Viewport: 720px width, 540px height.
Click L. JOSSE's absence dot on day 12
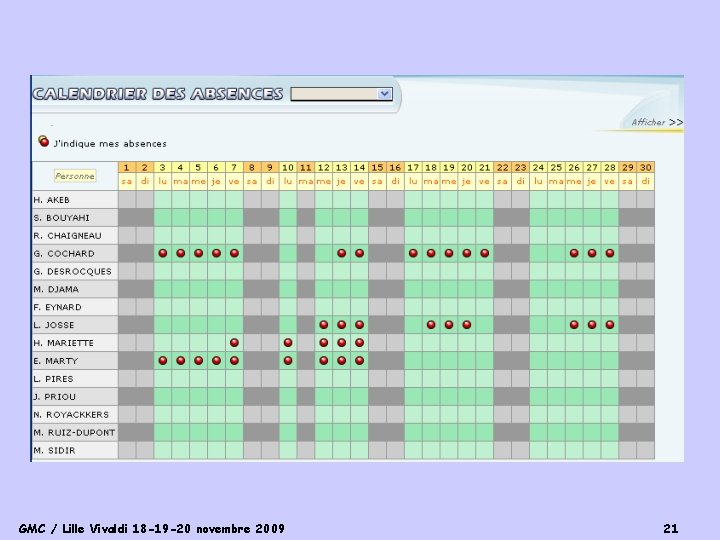click(324, 325)
